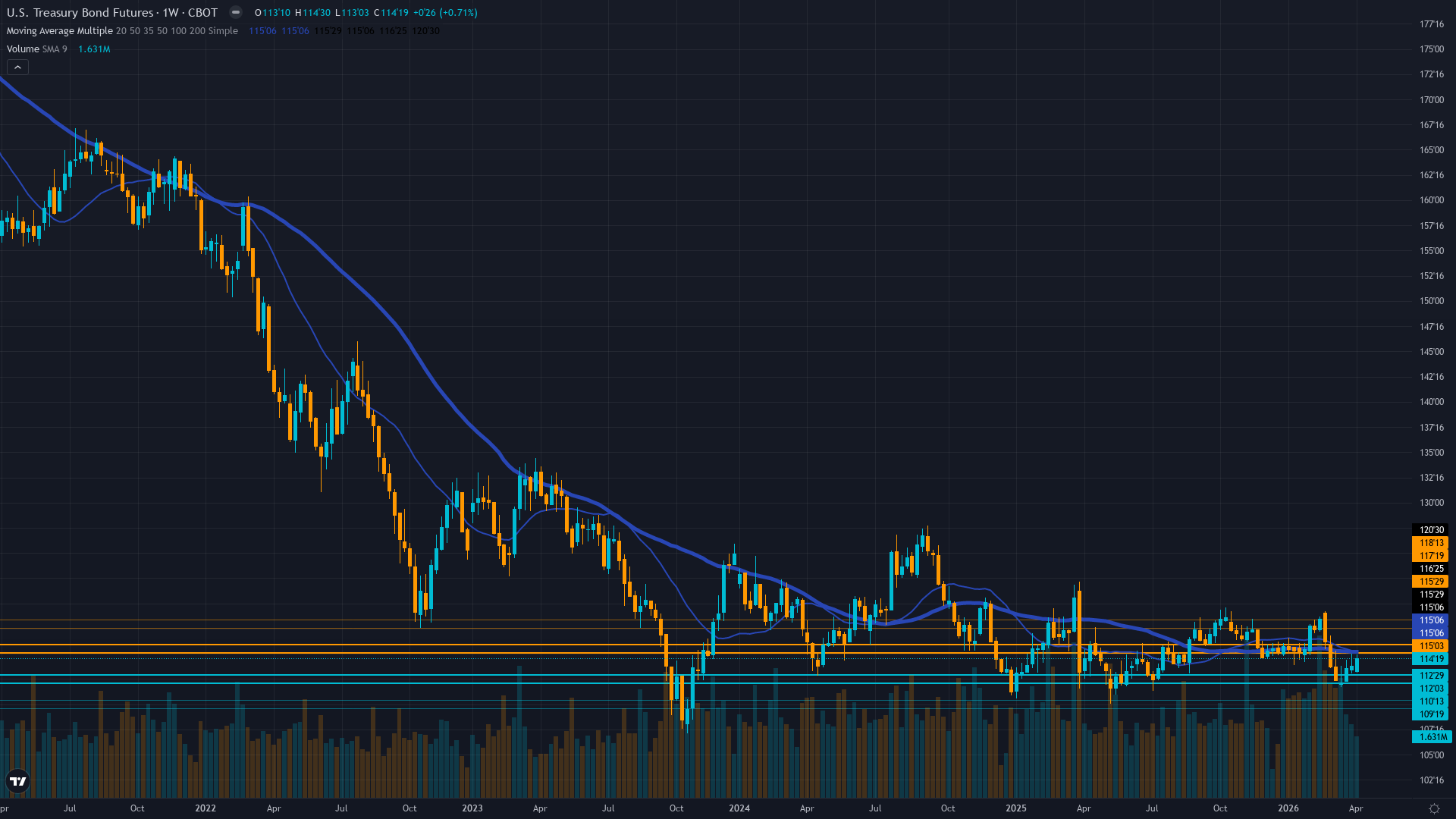1456x819 pixels.
Task: Click the 177'16 price axis label
Action: coord(1432,24)
